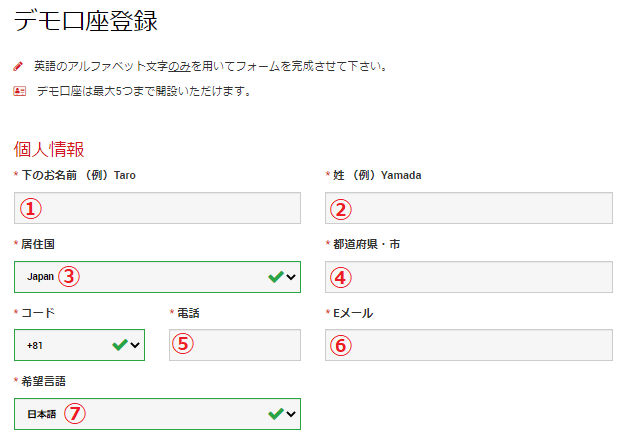Viewport: 628px width, 446px height.
Task: Click the 都道府県・市 field label
Action: click(366, 244)
